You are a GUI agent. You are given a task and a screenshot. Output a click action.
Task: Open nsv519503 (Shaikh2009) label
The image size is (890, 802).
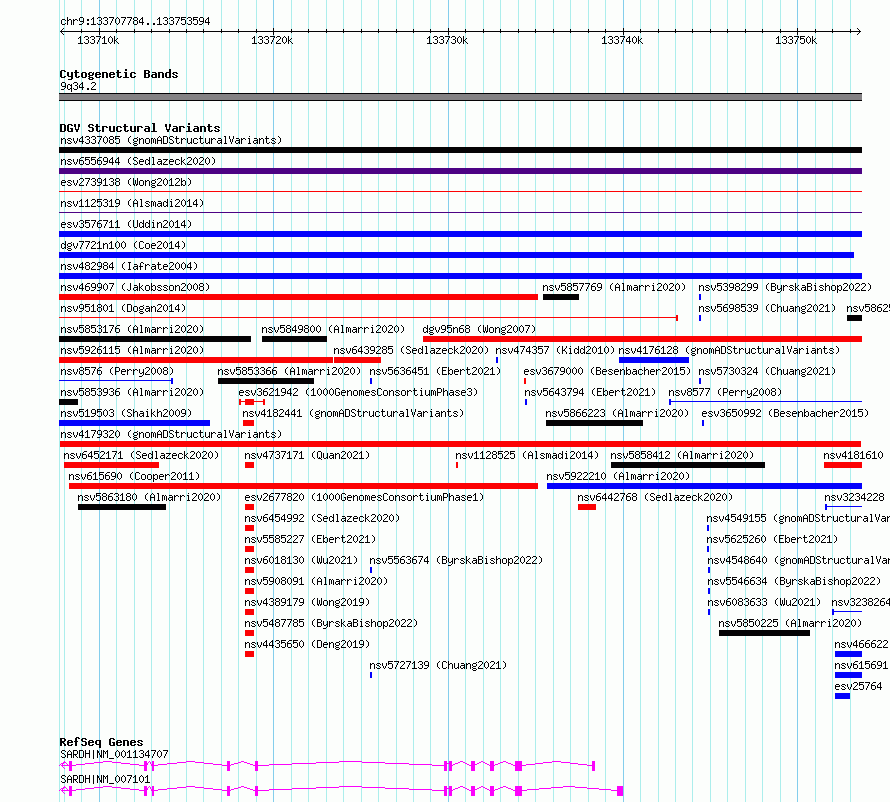point(126,413)
